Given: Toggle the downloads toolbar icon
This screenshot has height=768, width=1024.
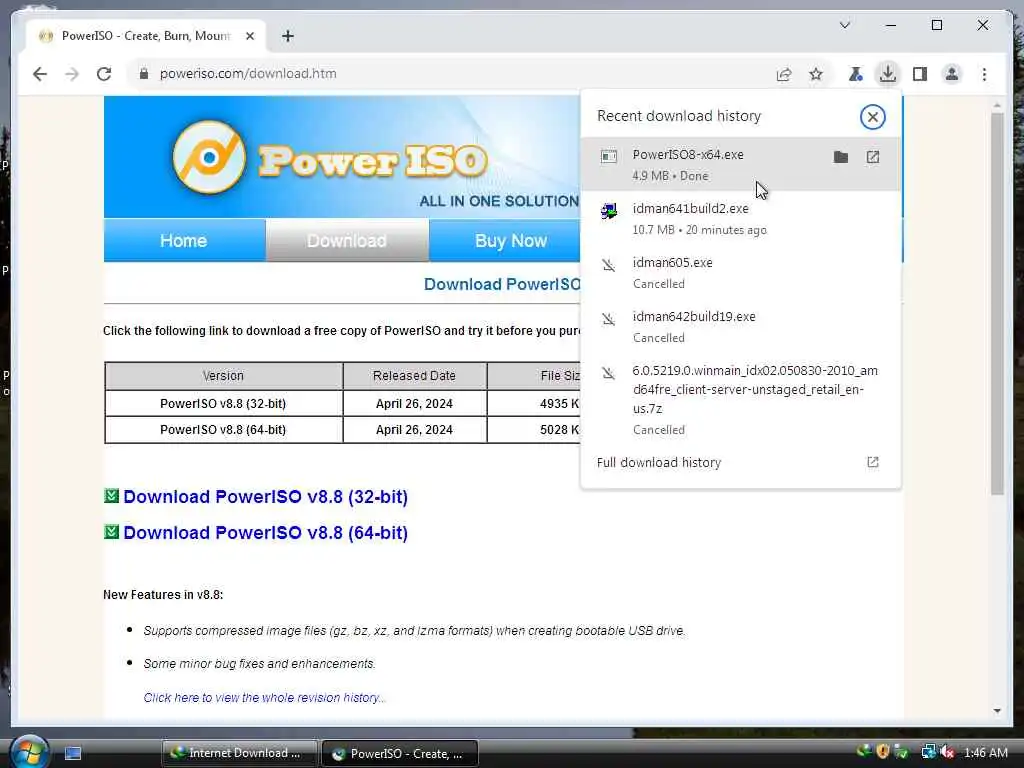Looking at the screenshot, I should tap(888, 73).
